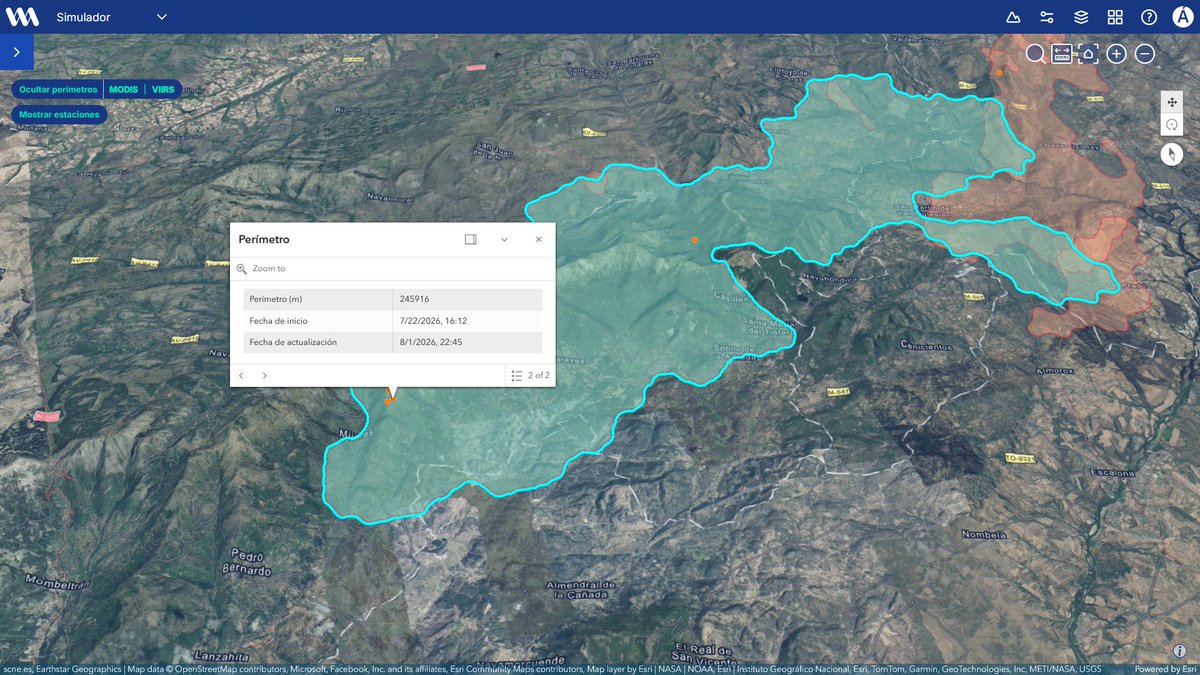This screenshot has height=675, width=1200.
Task: Click the home extent view button
Action: [1089, 54]
